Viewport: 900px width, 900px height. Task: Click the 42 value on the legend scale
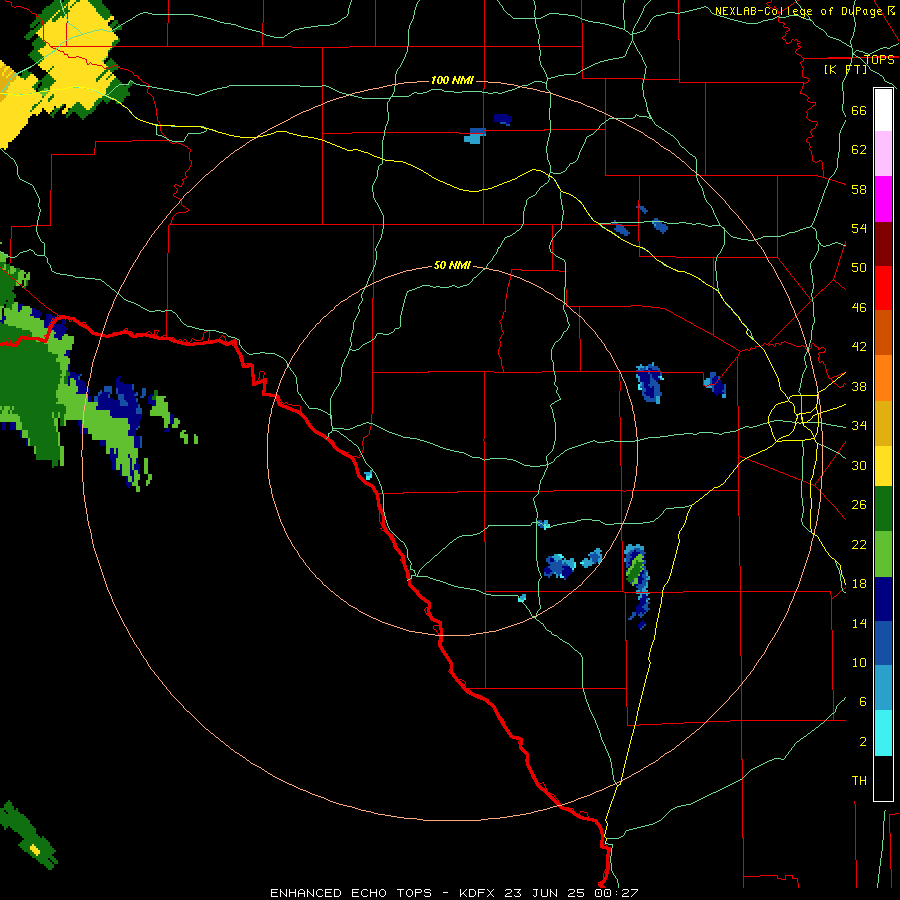click(859, 347)
